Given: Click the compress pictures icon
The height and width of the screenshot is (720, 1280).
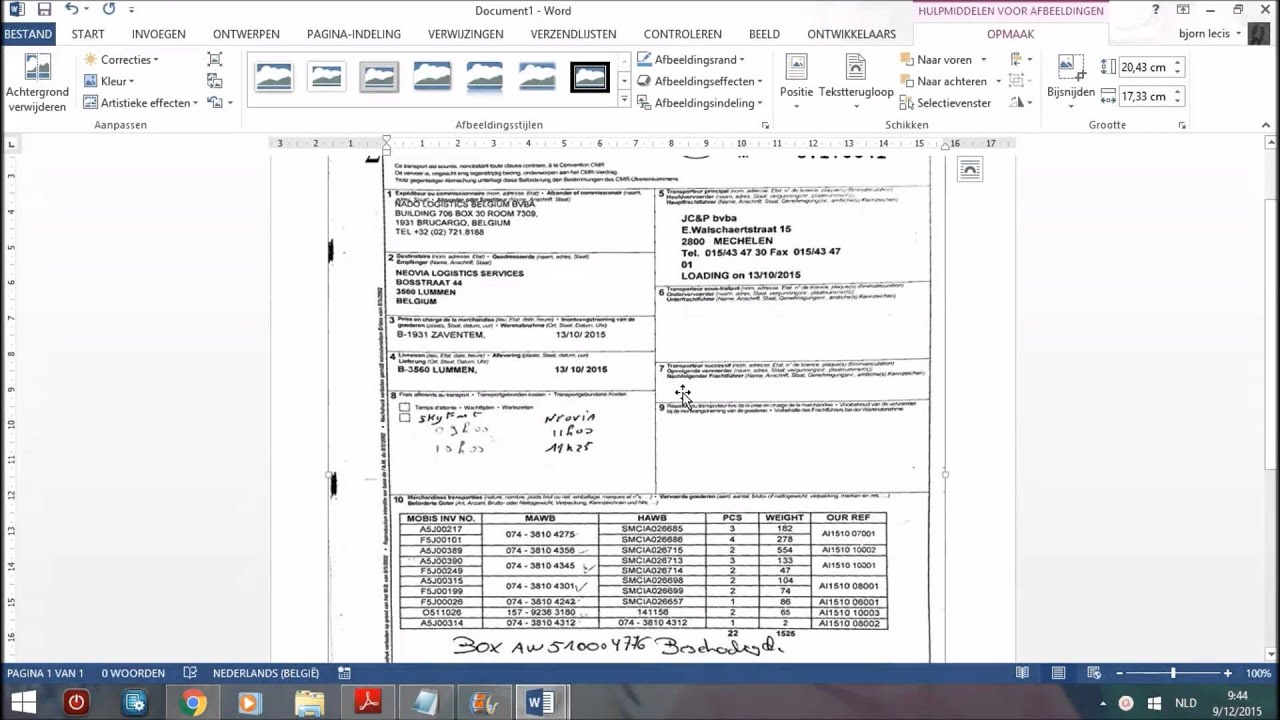Looking at the screenshot, I should [x=215, y=60].
